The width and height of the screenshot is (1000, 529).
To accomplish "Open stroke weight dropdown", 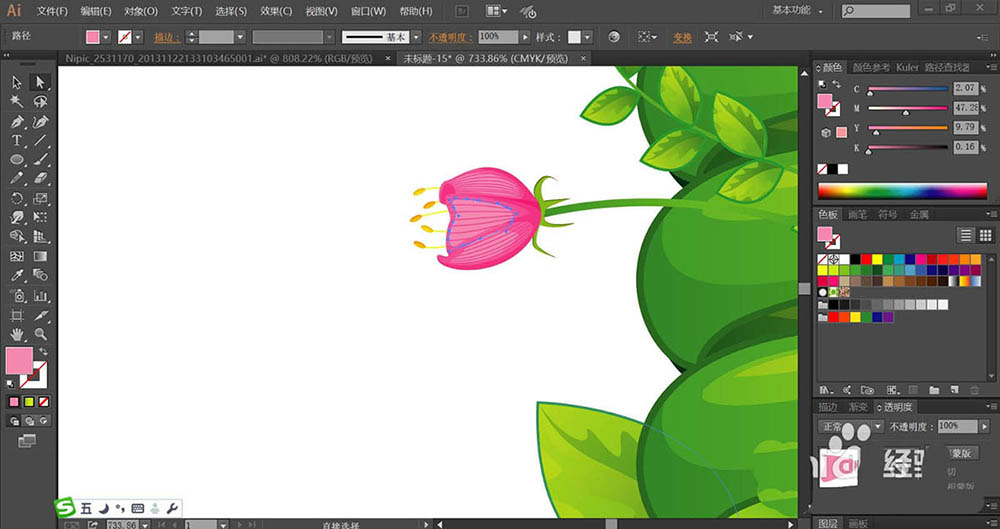I will [240, 37].
